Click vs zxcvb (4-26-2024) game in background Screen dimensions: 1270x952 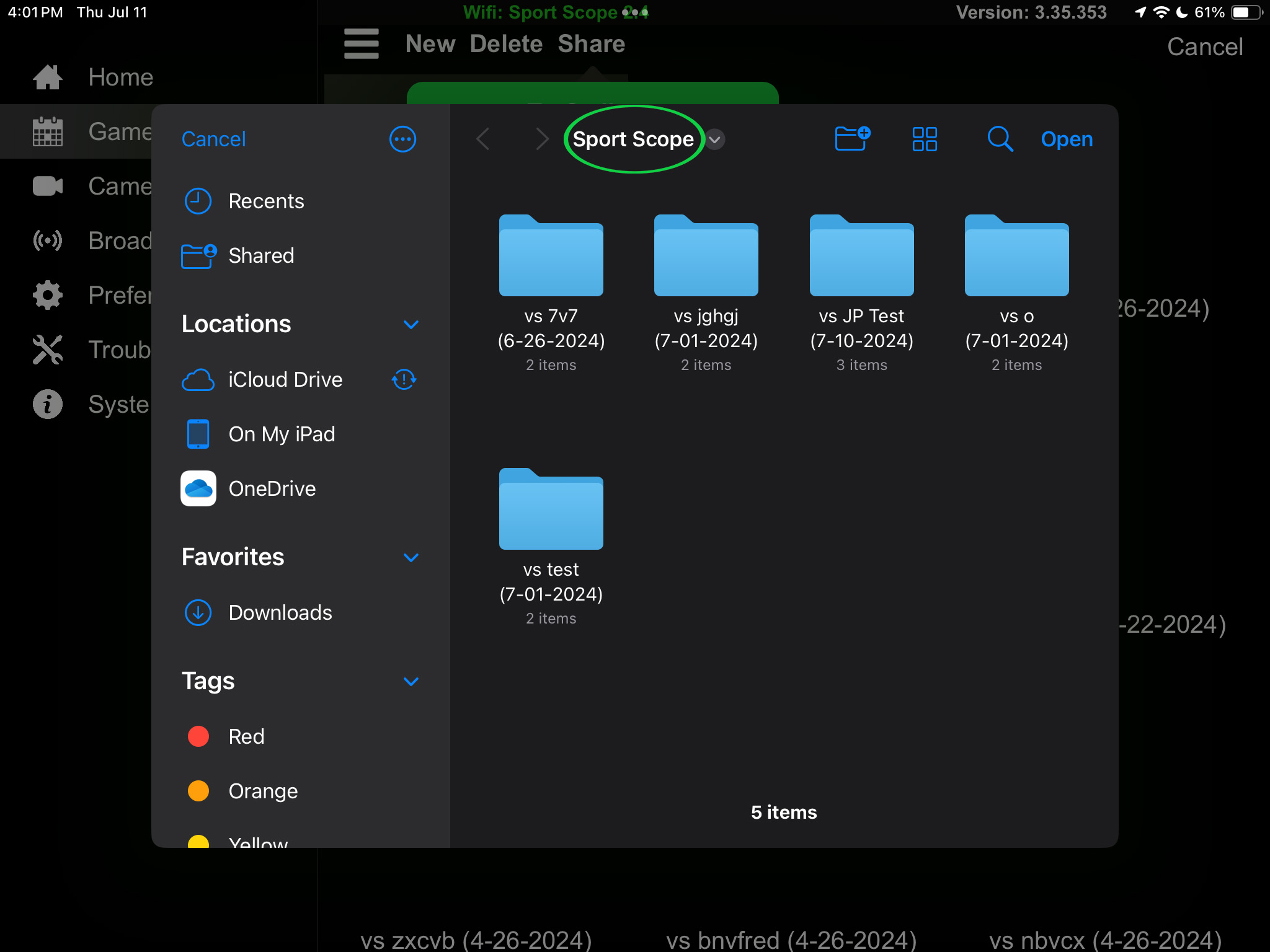coord(476,940)
